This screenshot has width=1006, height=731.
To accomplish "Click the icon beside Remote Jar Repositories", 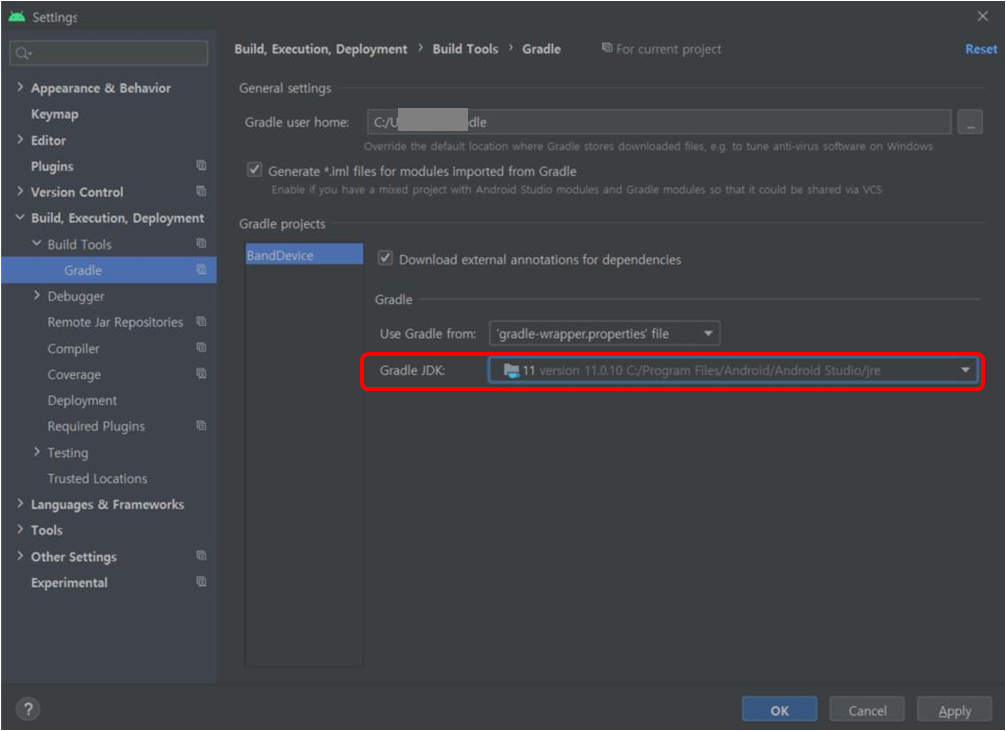I will pos(201,322).
